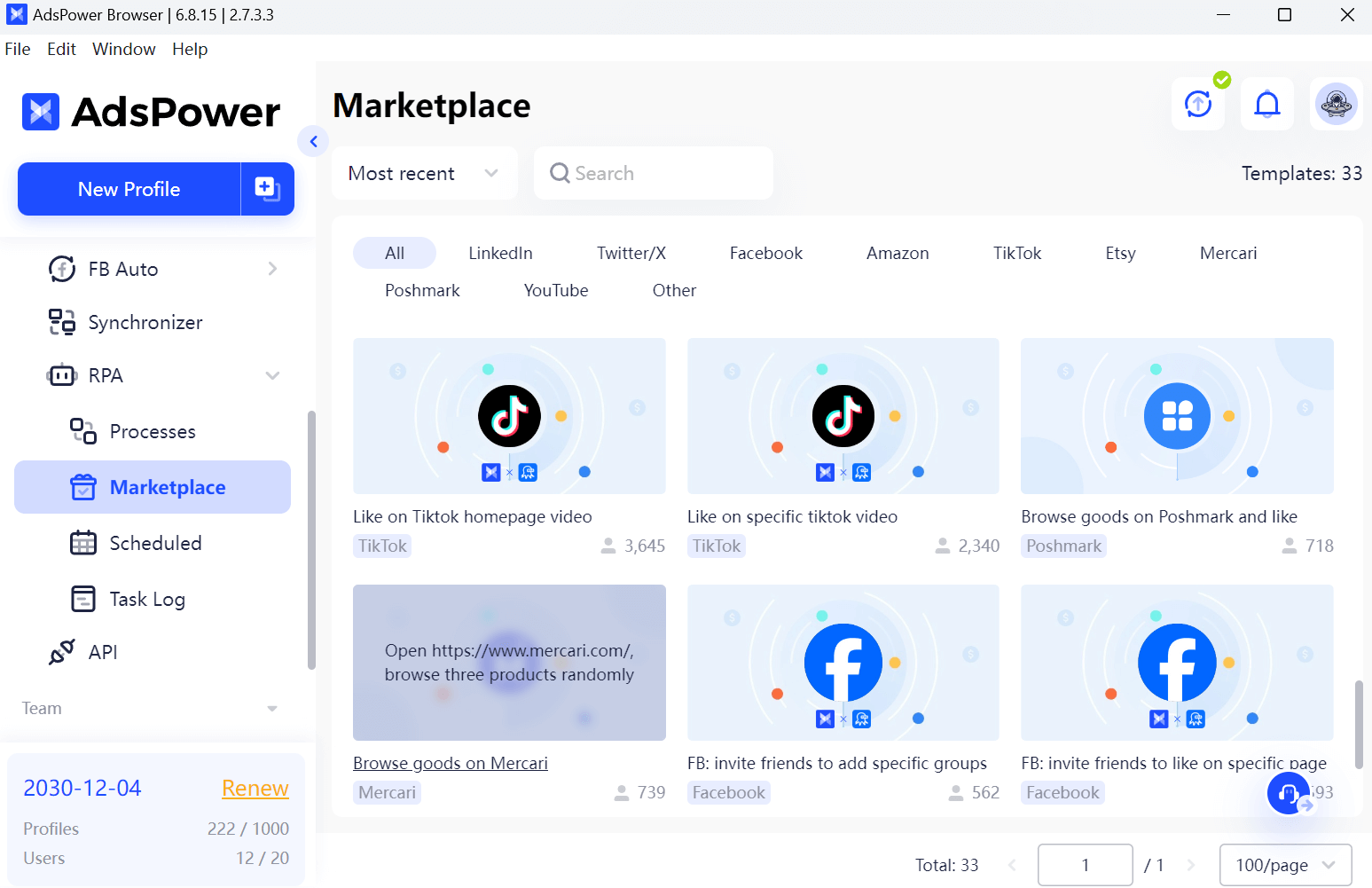This screenshot has width=1372, height=888.
Task: Click the 'Like on specific tiktok video' title
Action: click(x=792, y=516)
